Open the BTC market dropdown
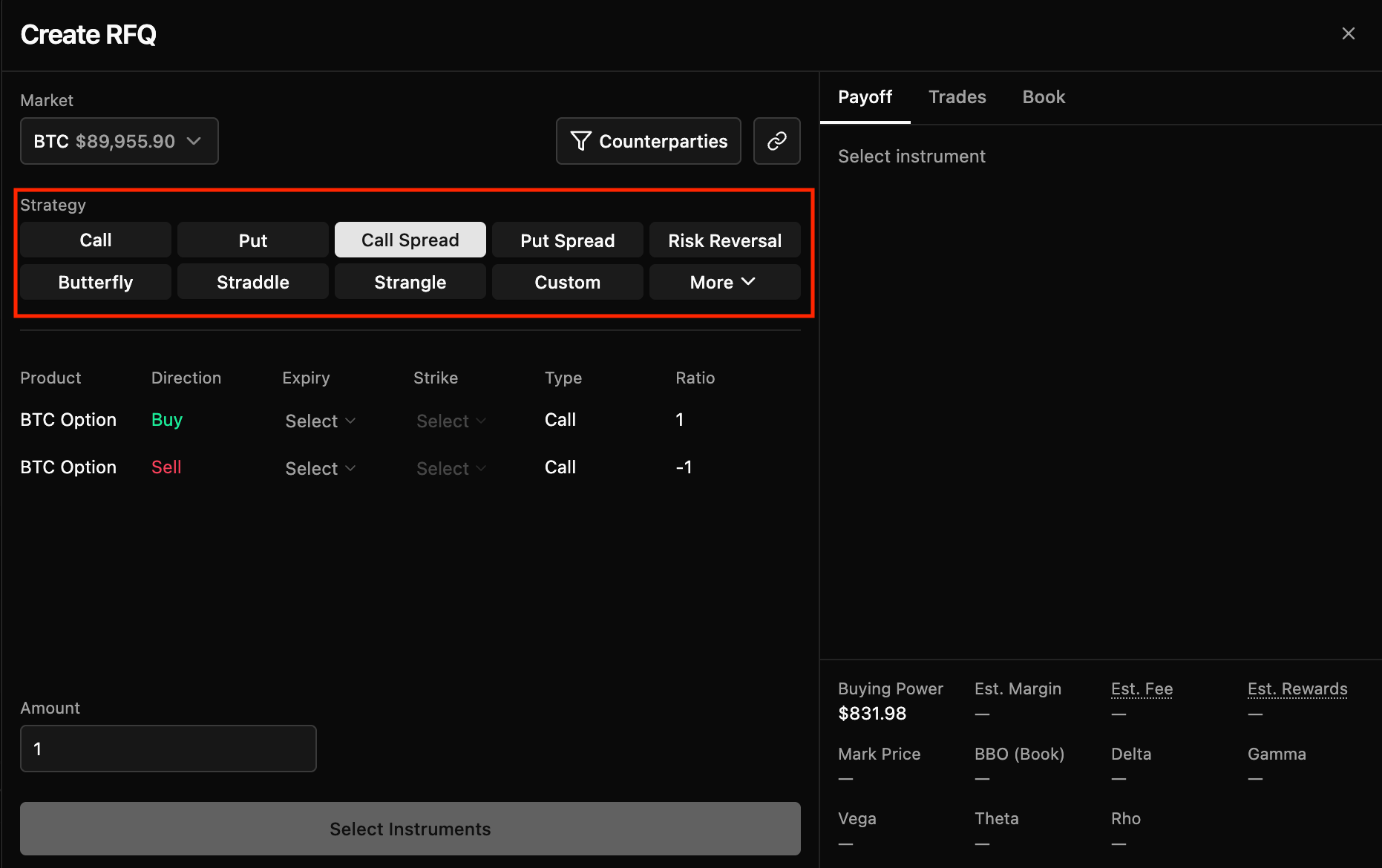Screen dimensions: 1382x868 (x=119, y=141)
